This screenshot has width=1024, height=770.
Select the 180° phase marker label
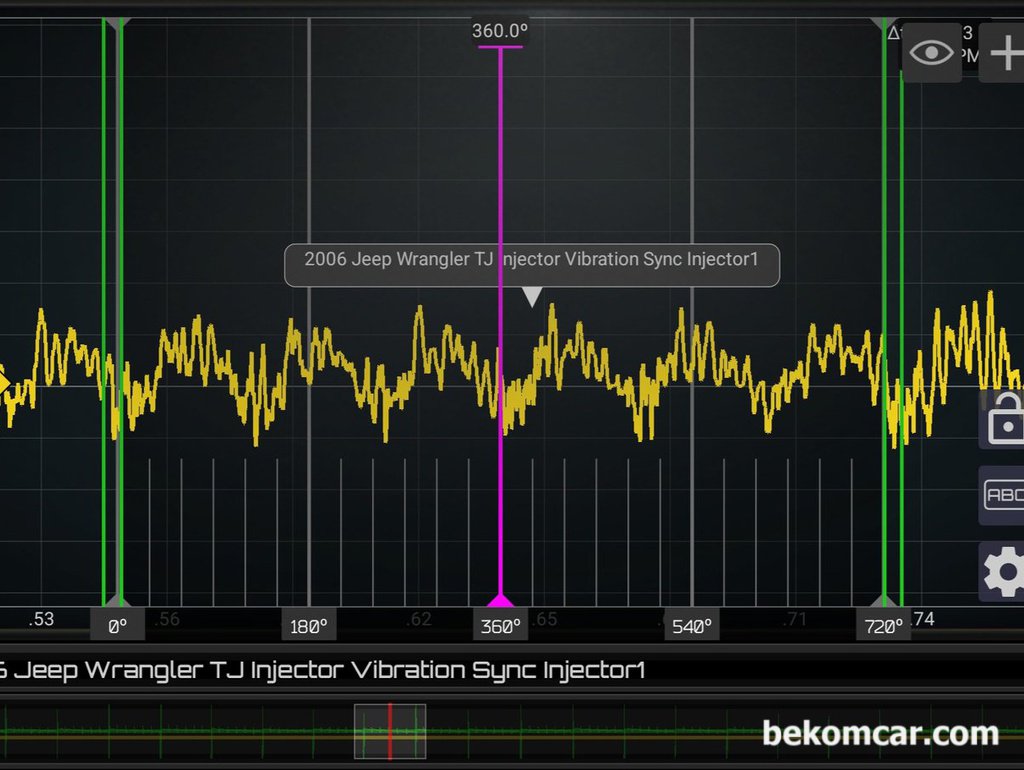308,627
